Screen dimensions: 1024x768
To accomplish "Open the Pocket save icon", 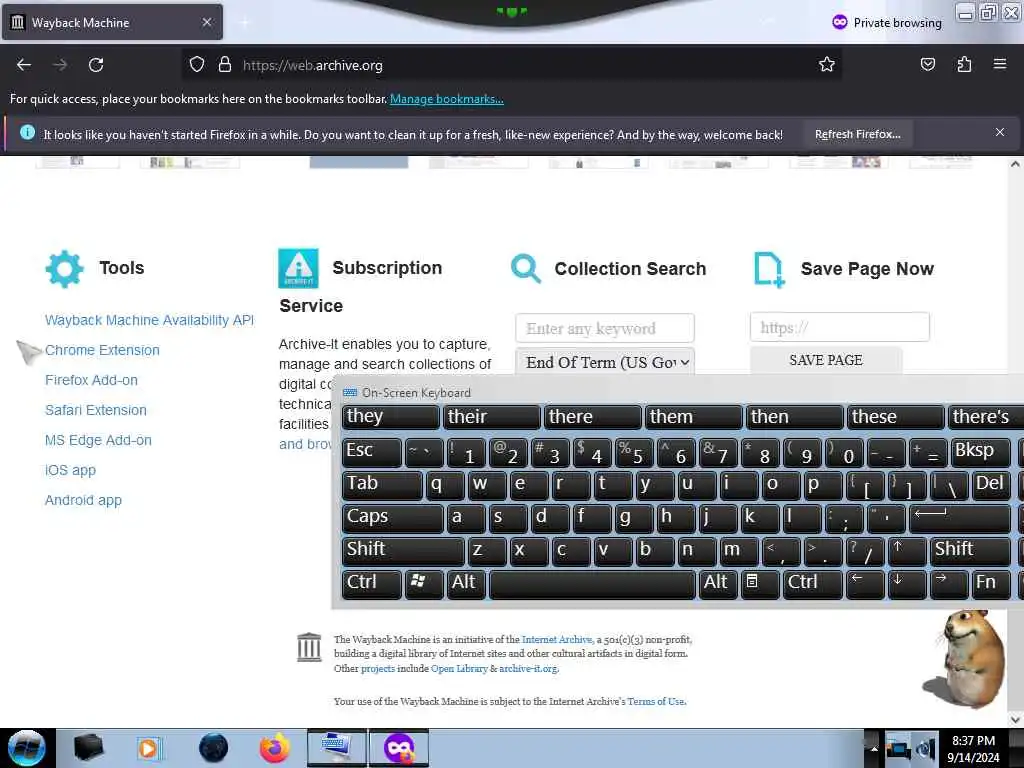I will pyautogui.click(x=927, y=65).
